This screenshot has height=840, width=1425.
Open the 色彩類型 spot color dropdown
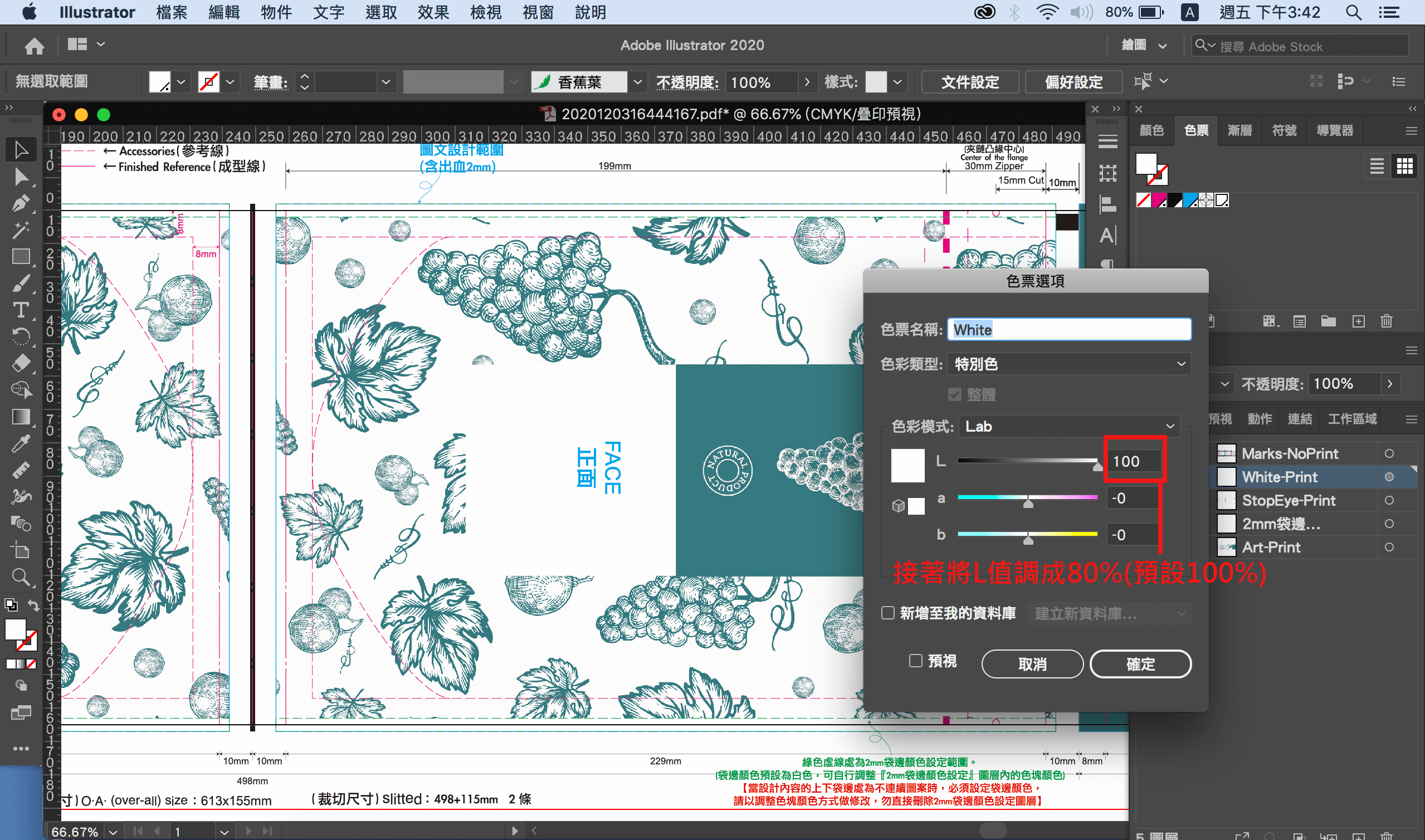point(1068,364)
